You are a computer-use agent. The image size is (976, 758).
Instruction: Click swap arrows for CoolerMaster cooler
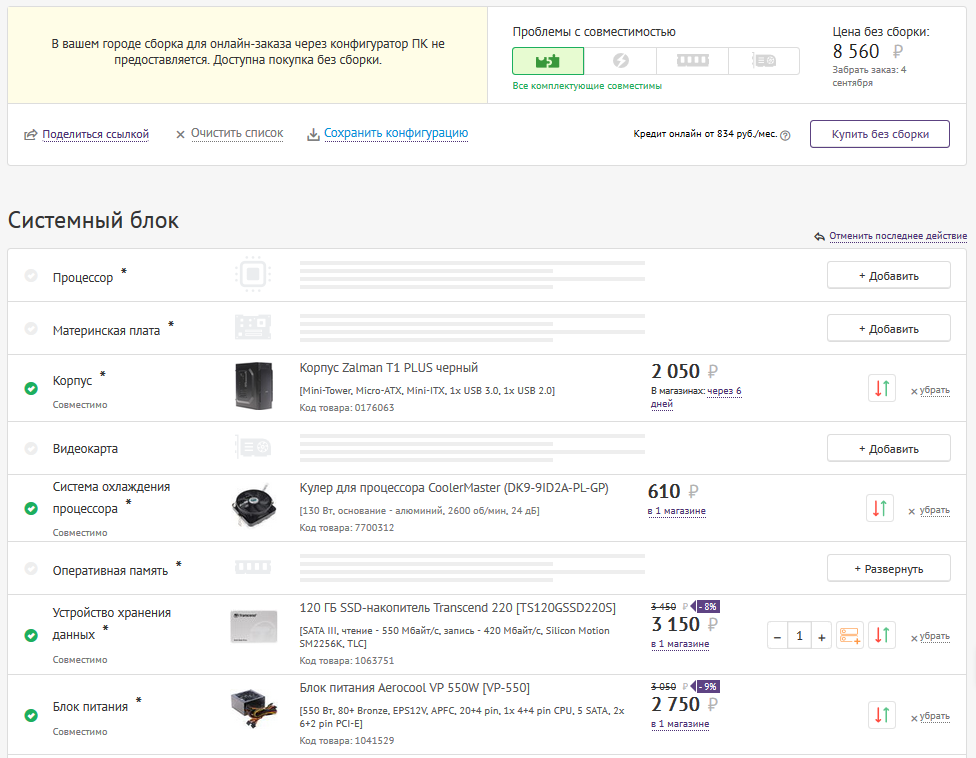[880, 509]
